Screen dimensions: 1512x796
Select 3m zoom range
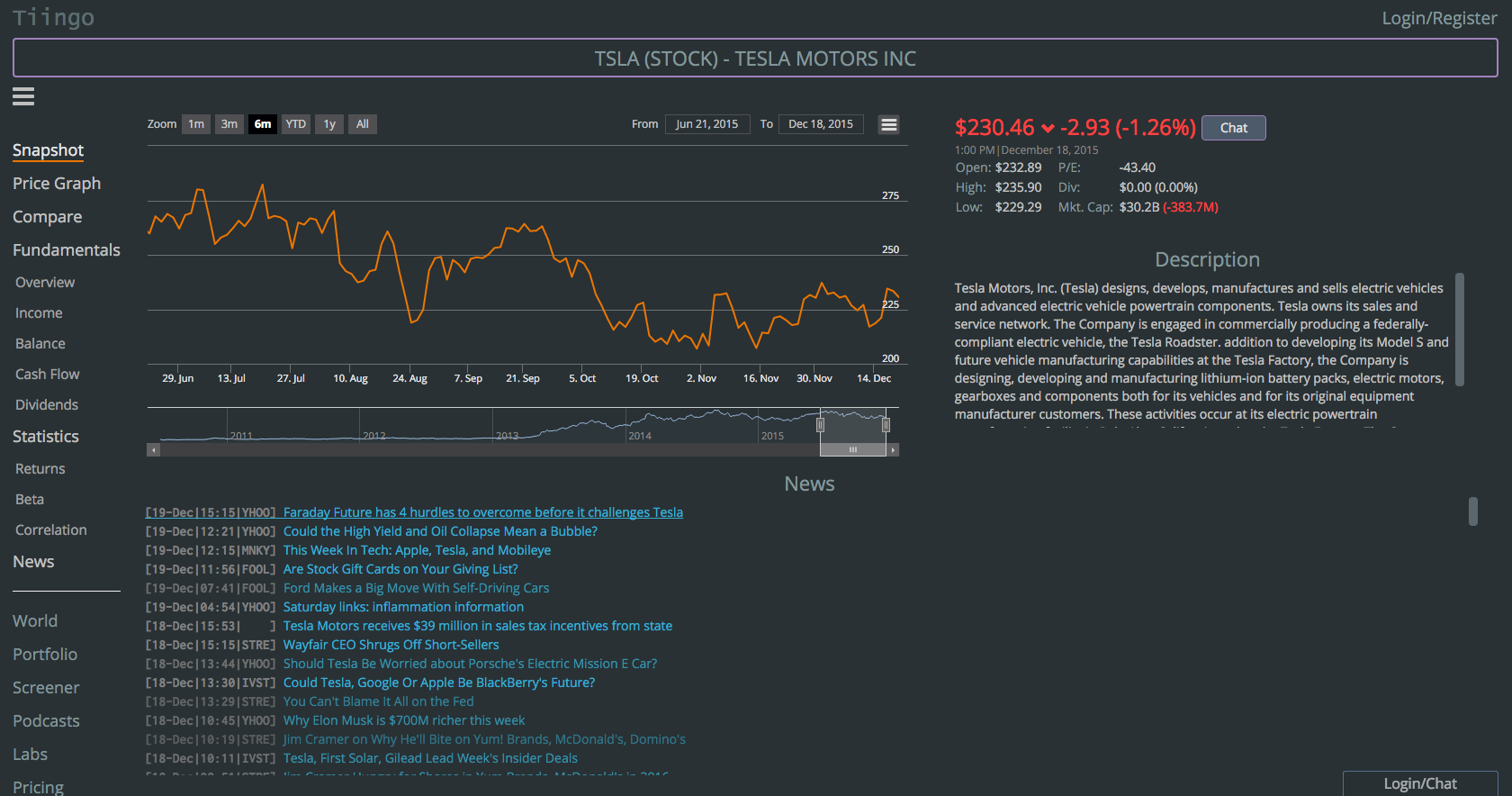pos(229,124)
